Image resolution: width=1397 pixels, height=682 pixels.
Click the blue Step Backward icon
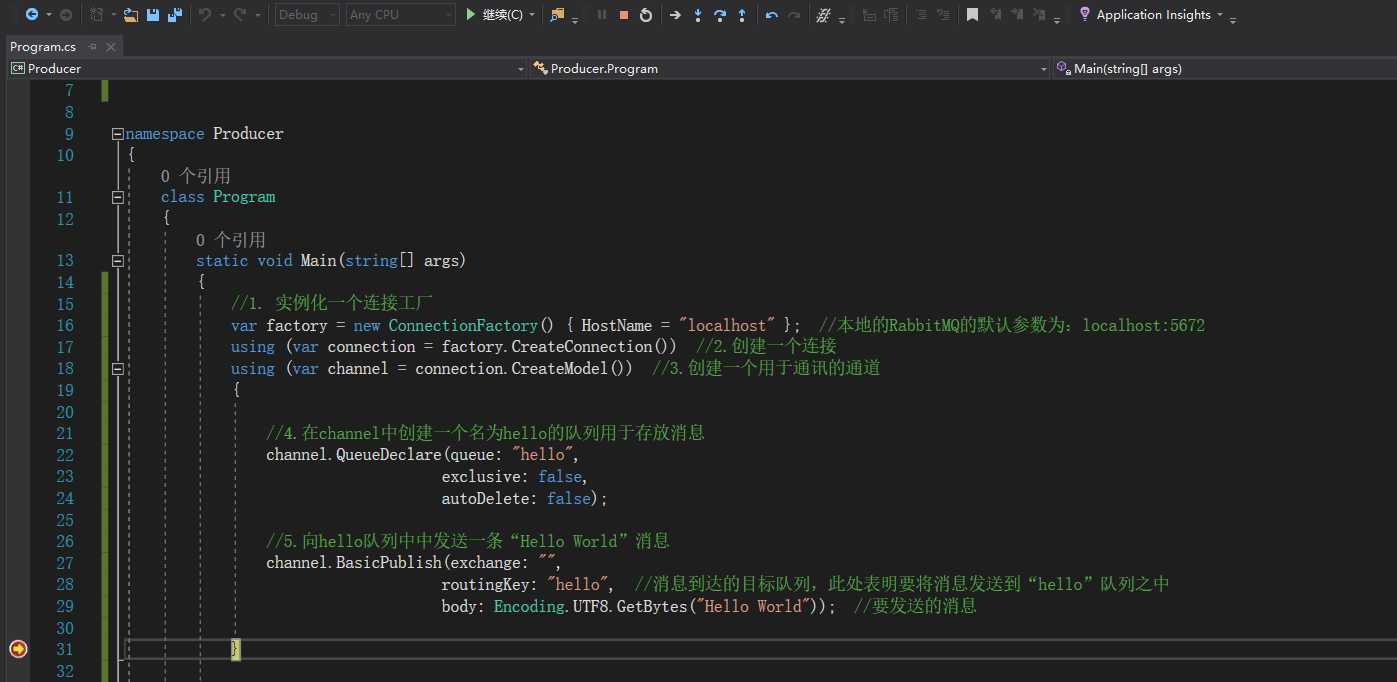click(x=772, y=15)
